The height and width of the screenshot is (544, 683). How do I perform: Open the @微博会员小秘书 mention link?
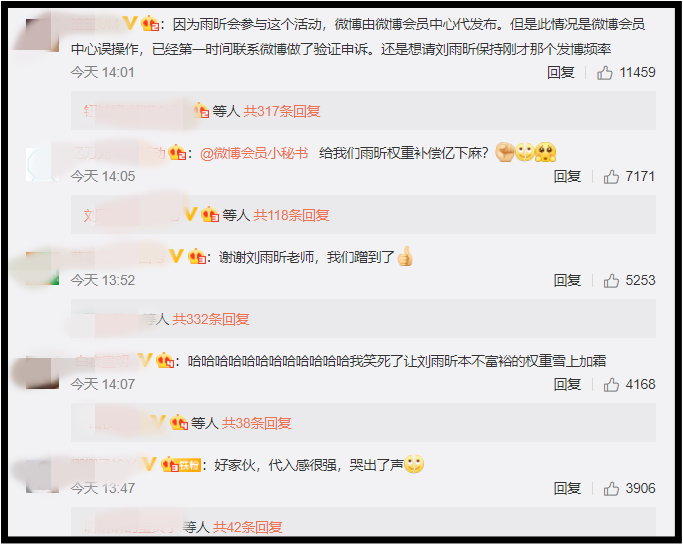click(x=254, y=153)
